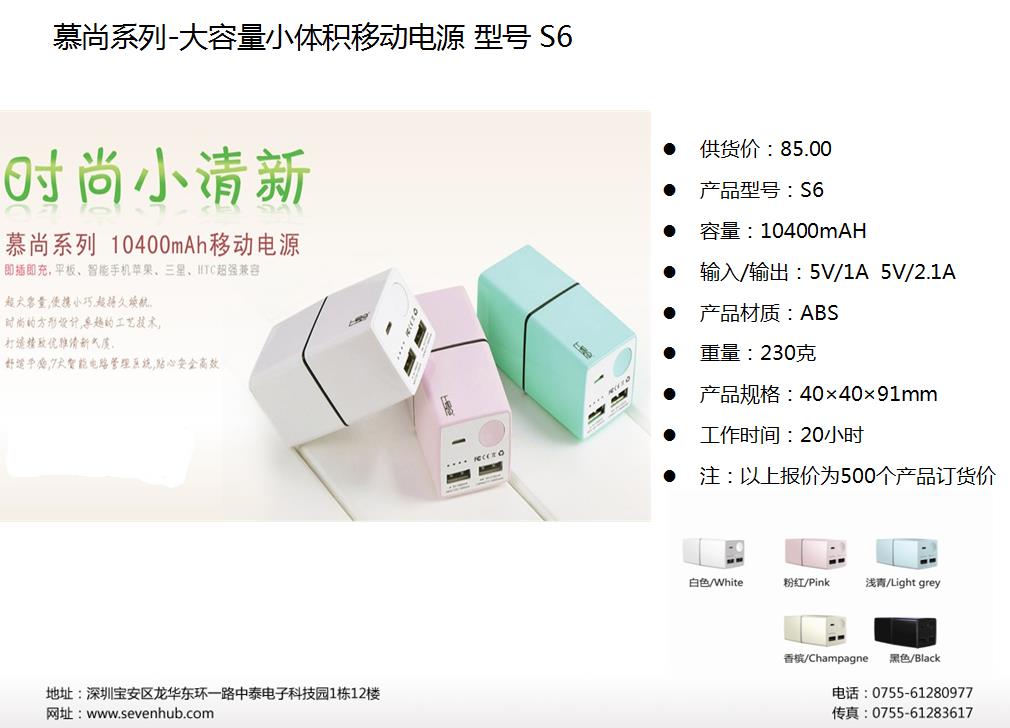Choose the Champagne color variant thumbnail
The width and height of the screenshot is (1010, 728).
click(815, 630)
